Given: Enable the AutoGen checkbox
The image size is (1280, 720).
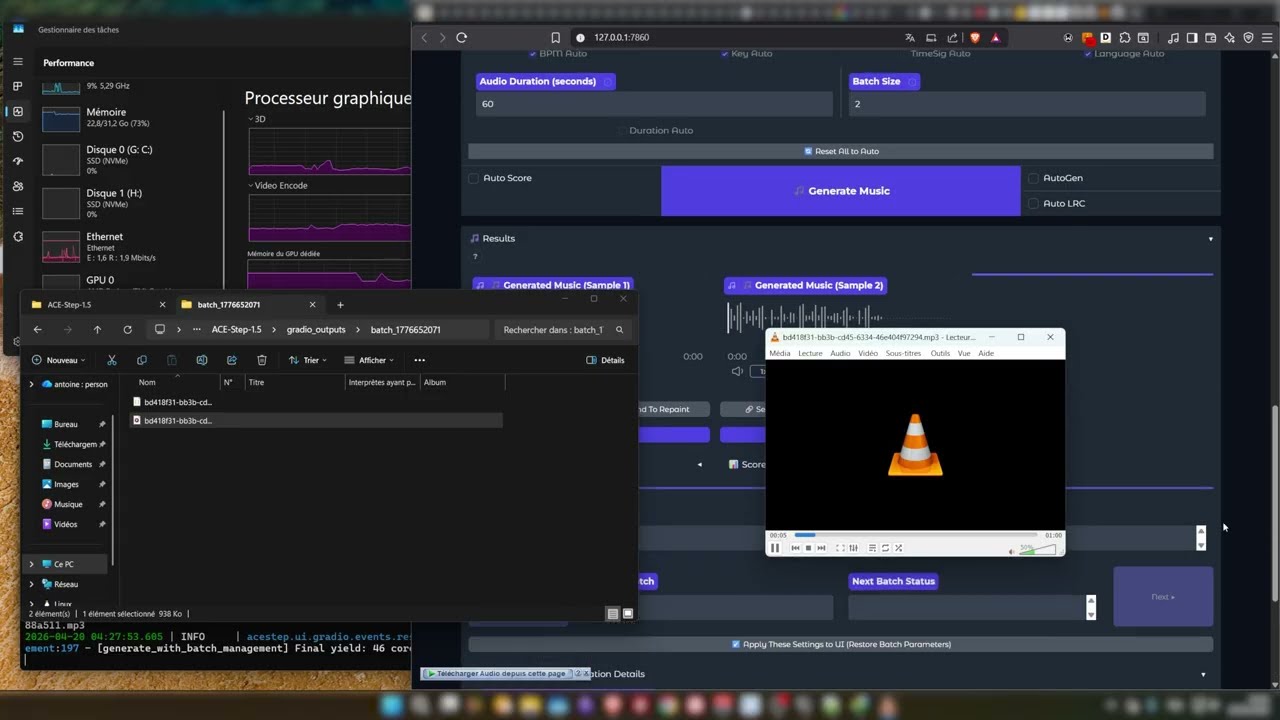Looking at the screenshot, I should click(1033, 178).
